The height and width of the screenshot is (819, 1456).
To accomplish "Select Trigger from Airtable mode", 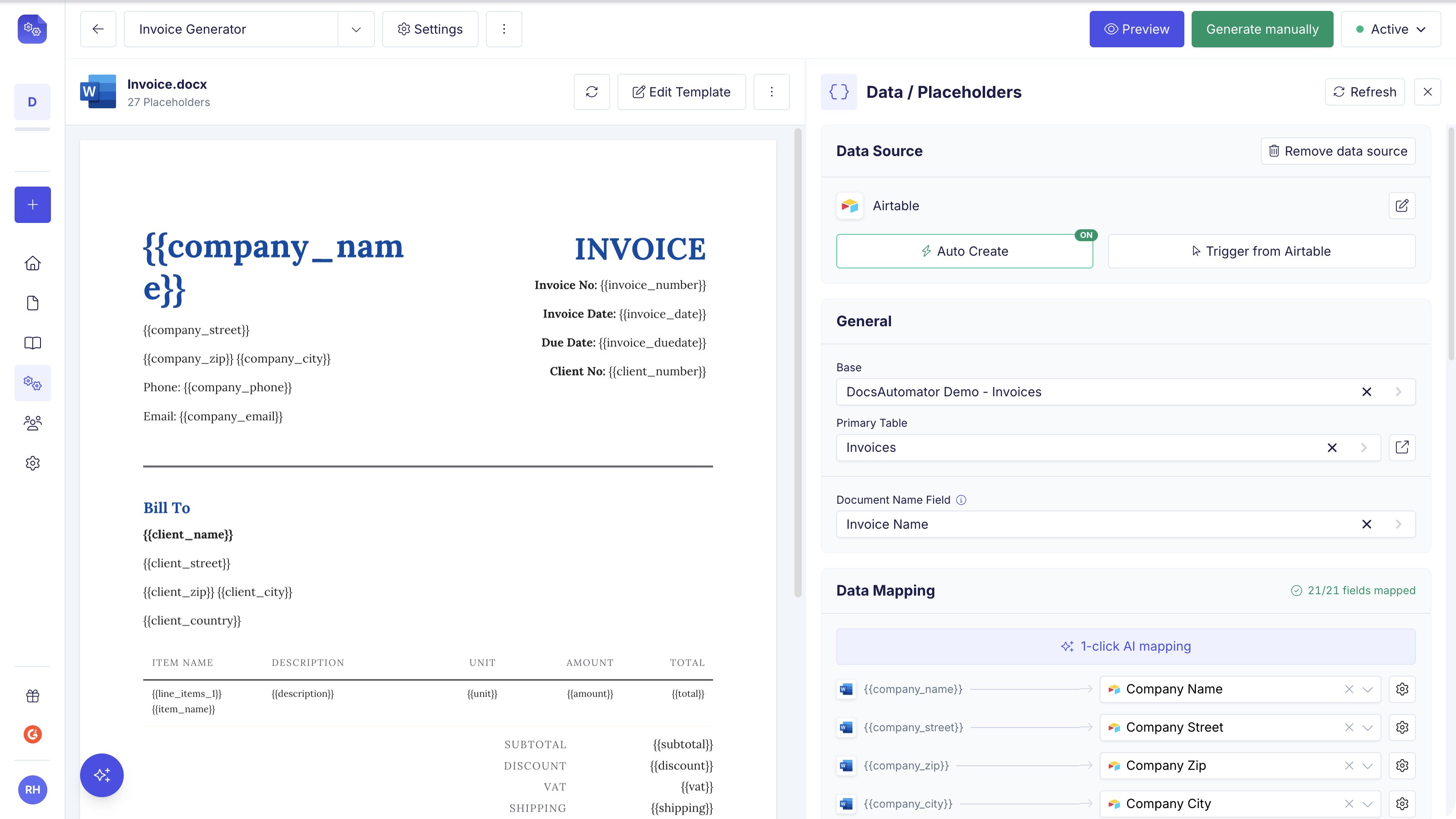I will pyautogui.click(x=1262, y=251).
